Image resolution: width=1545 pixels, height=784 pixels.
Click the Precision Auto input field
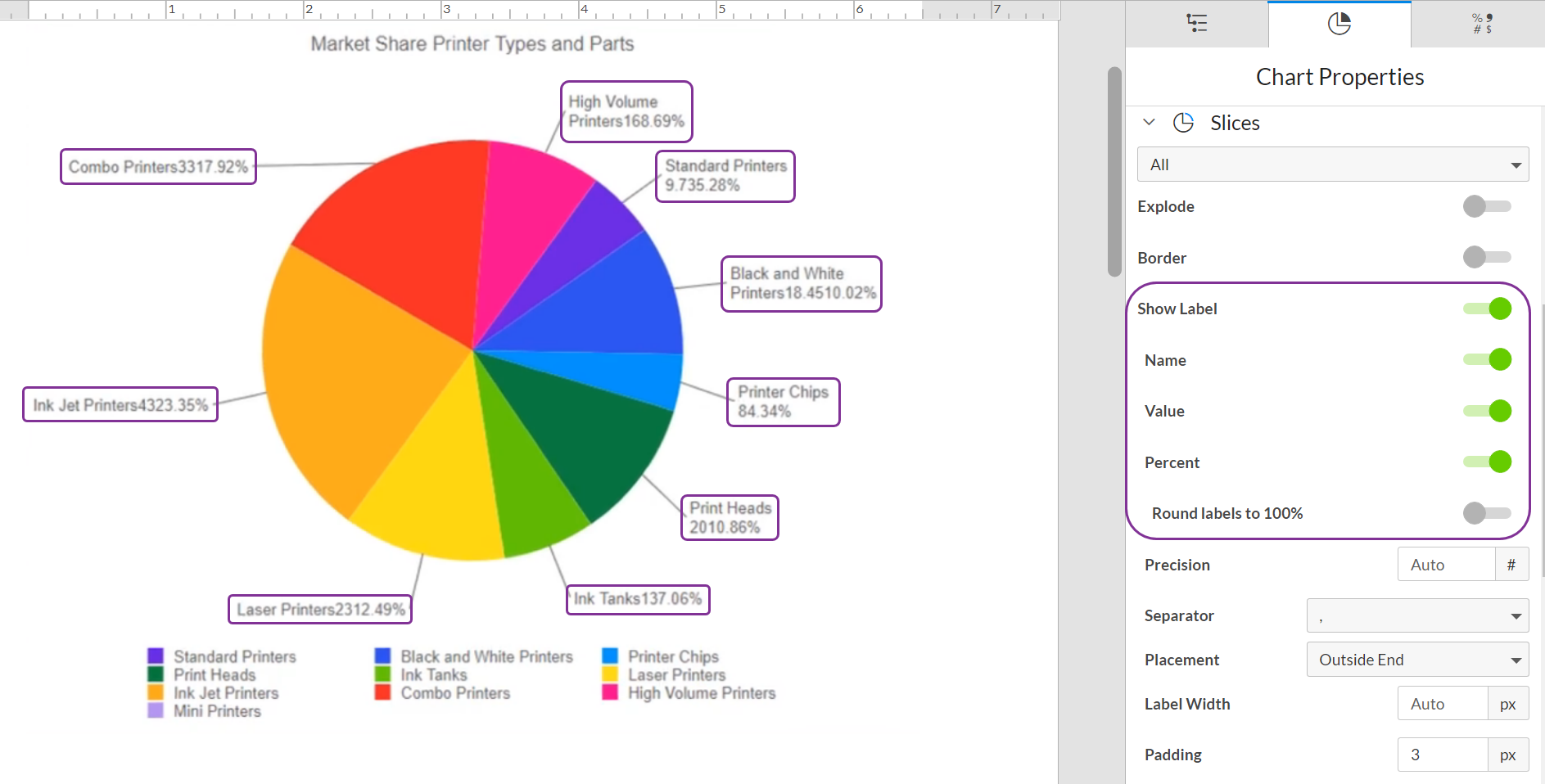point(1445,565)
